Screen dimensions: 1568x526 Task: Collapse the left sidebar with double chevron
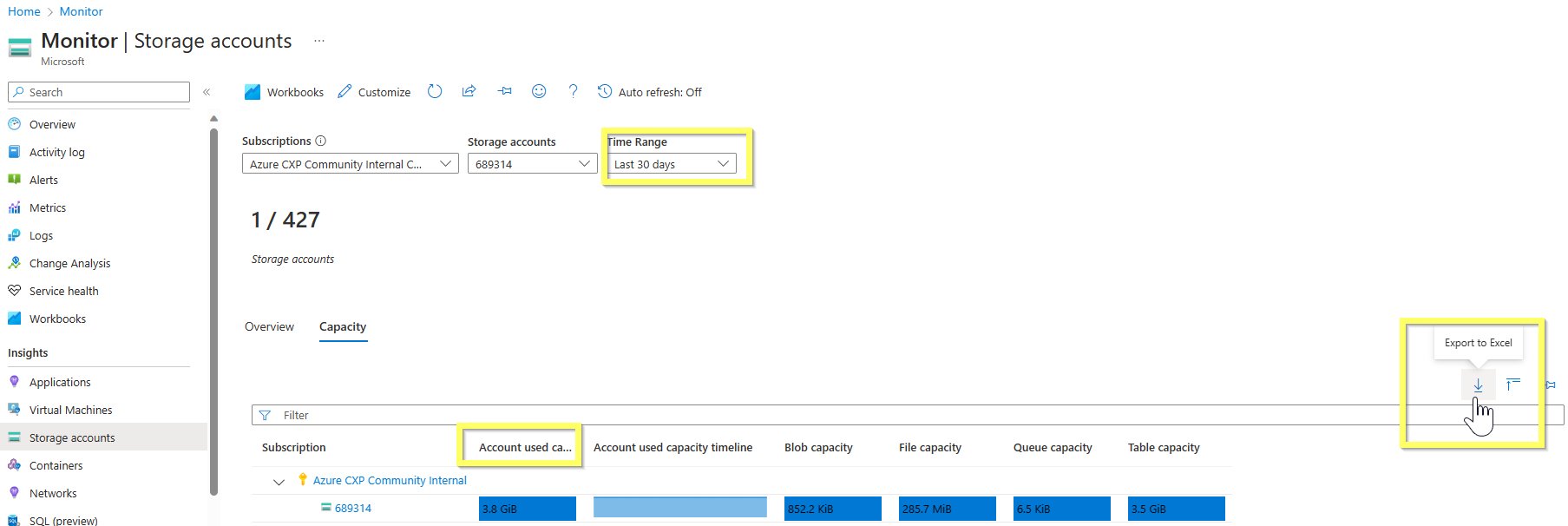click(x=207, y=92)
